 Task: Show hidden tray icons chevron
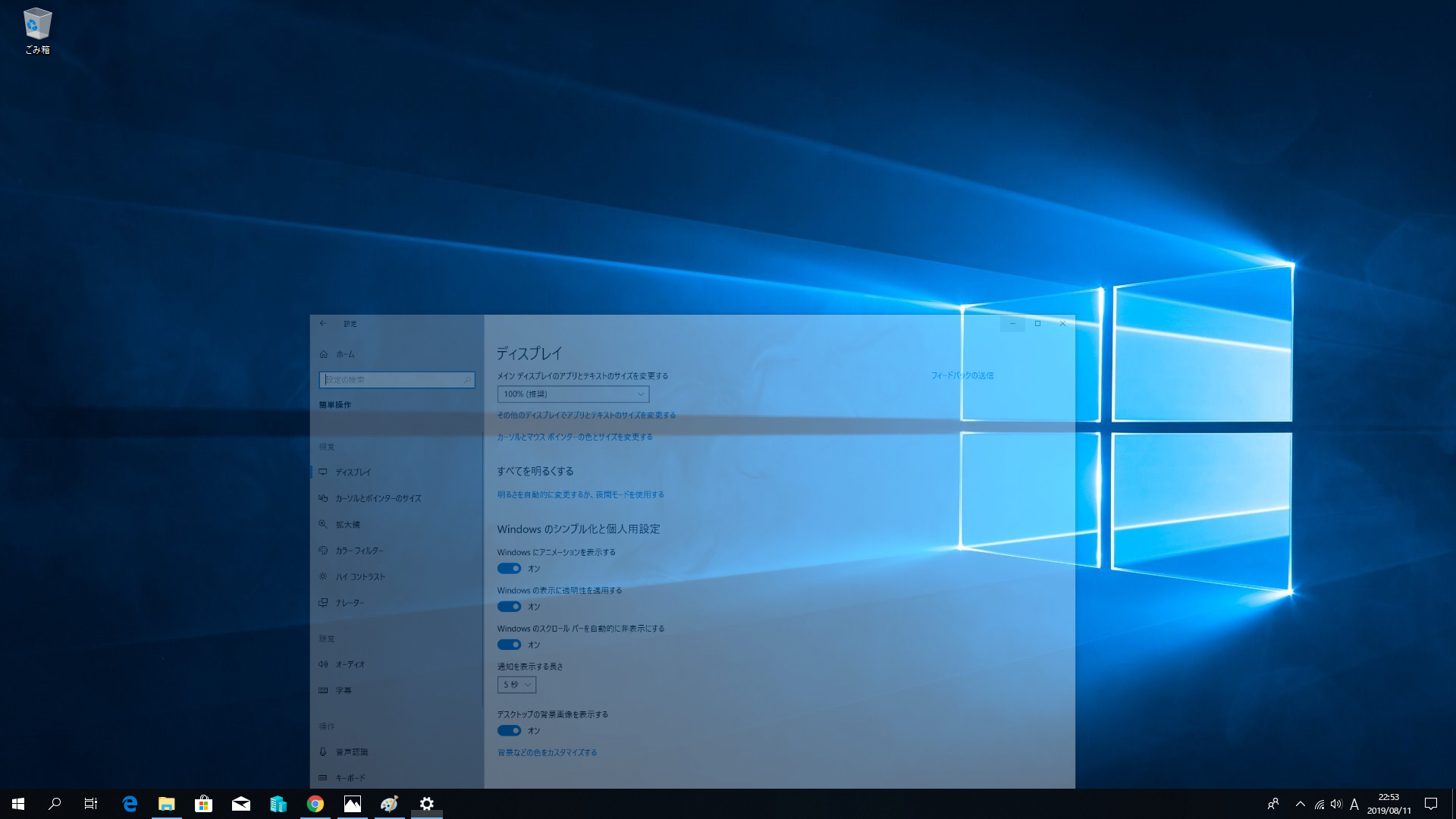click(1301, 804)
